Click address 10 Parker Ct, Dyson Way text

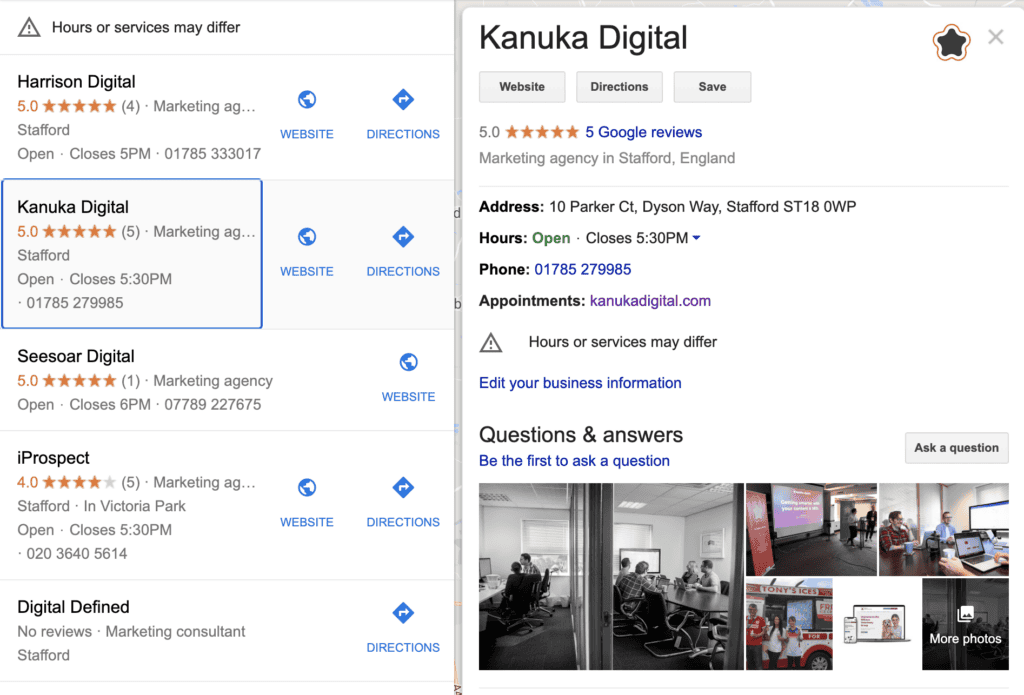702,206
